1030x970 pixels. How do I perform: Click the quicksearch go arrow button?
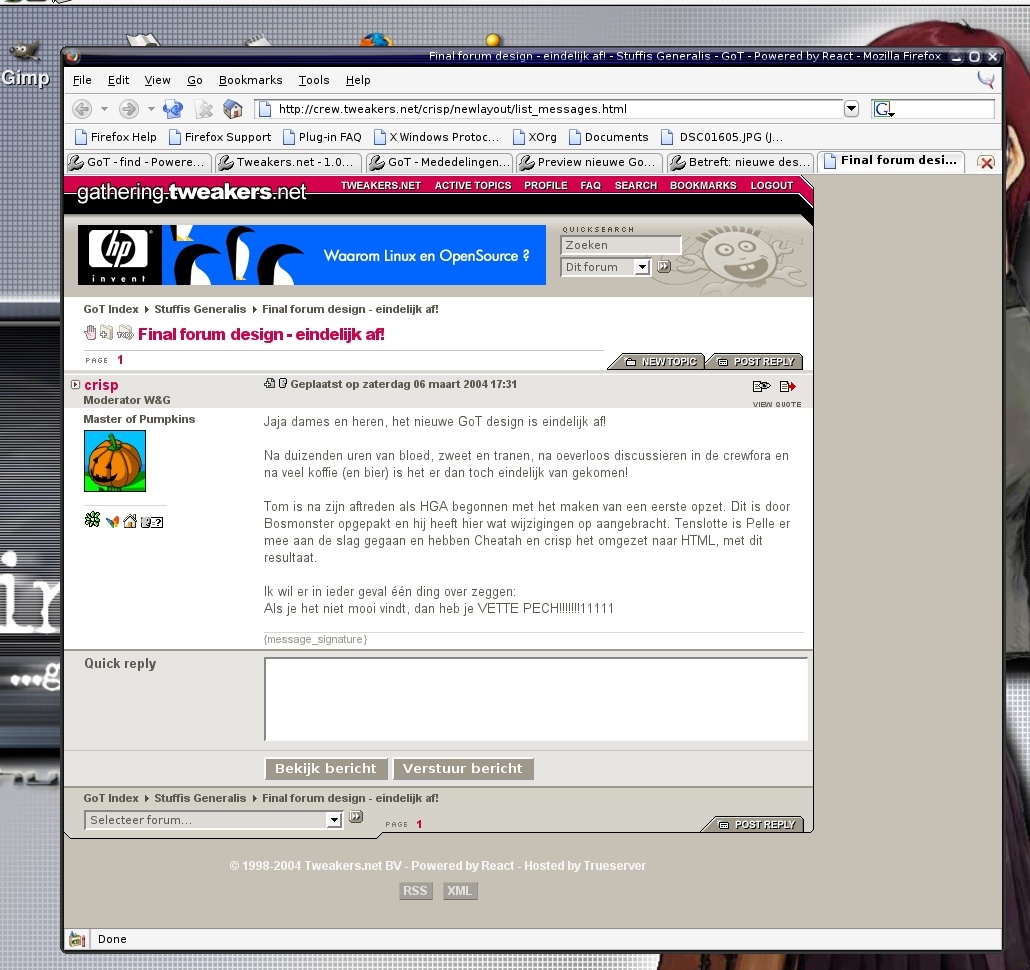coord(664,267)
